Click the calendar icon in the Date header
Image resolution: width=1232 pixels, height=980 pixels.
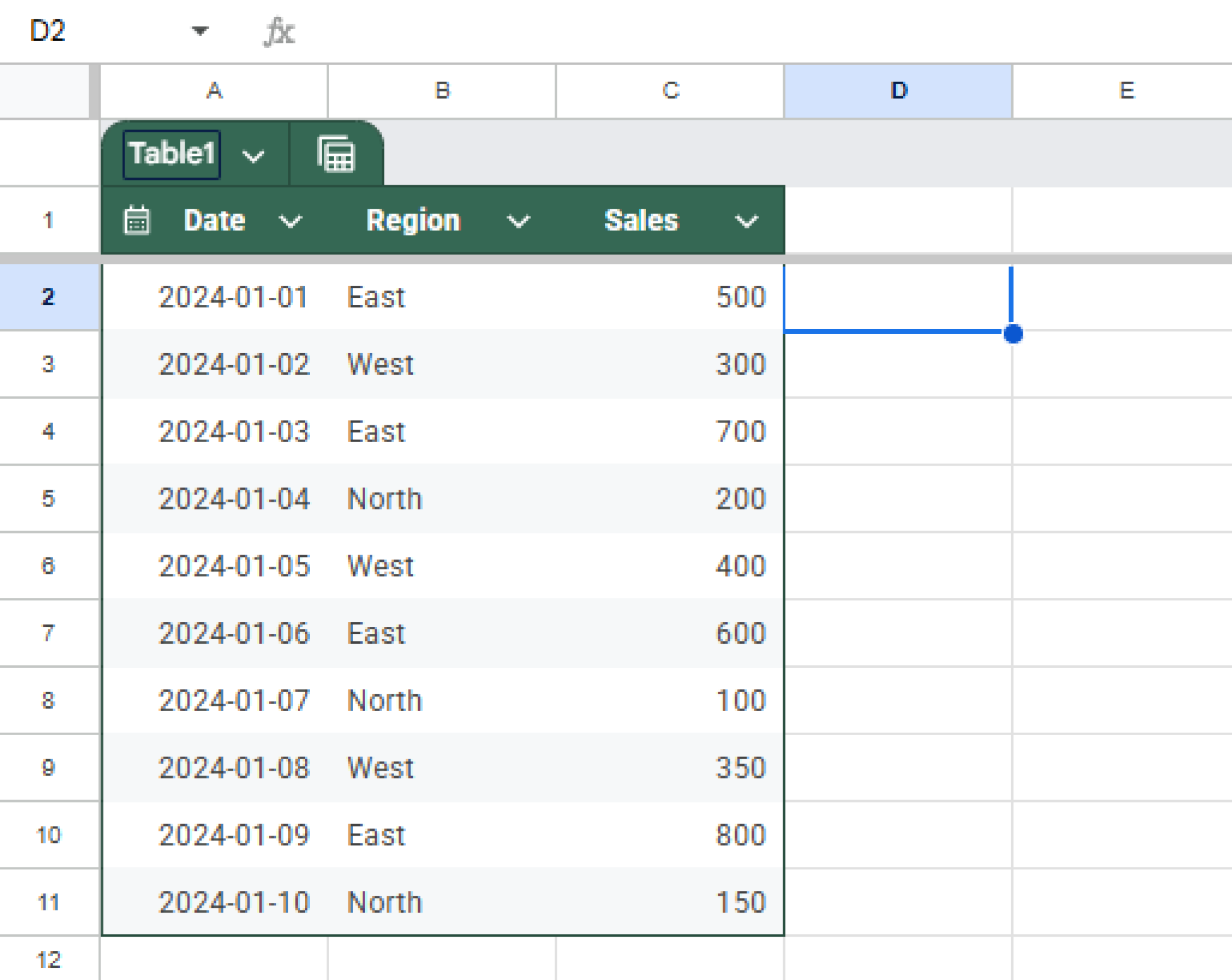[x=137, y=221]
